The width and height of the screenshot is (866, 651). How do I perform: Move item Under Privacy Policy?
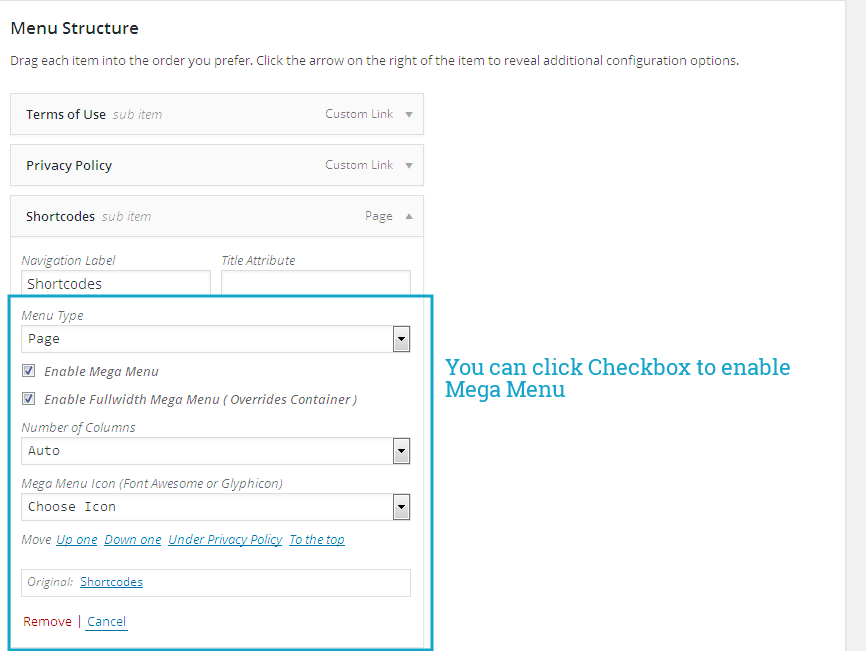[225, 540]
